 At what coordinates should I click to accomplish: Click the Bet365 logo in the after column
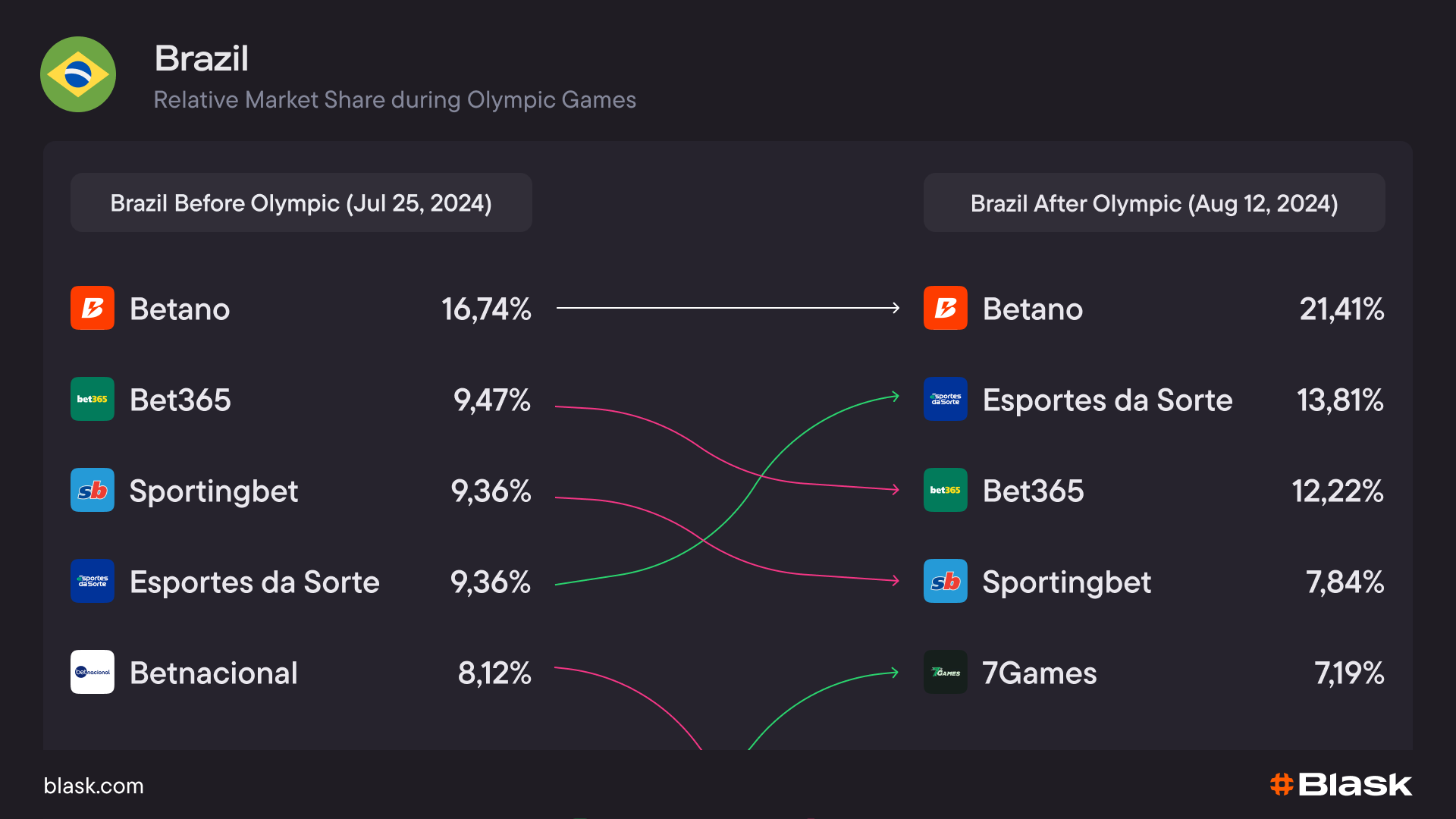click(x=946, y=490)
